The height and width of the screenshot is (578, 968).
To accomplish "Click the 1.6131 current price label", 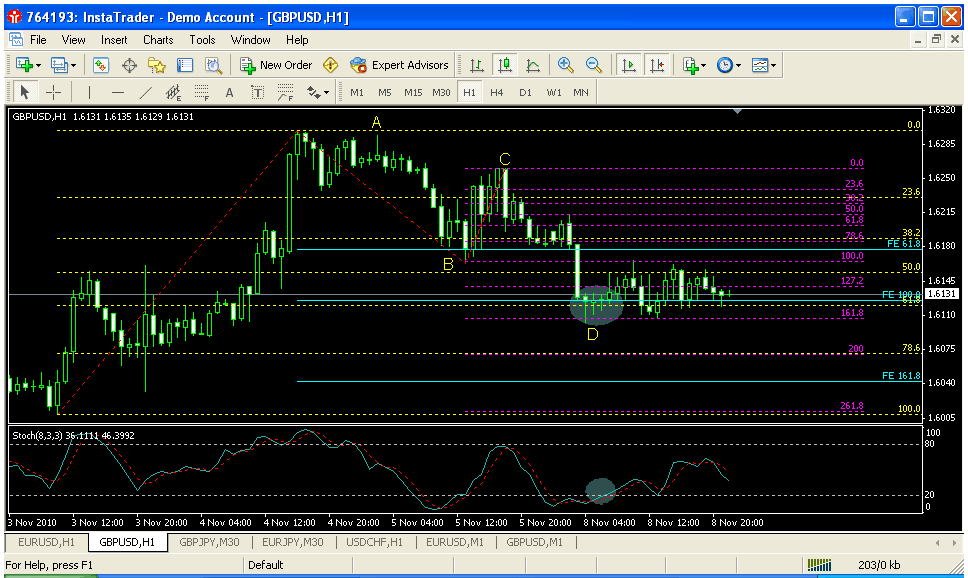I will 940,294.
